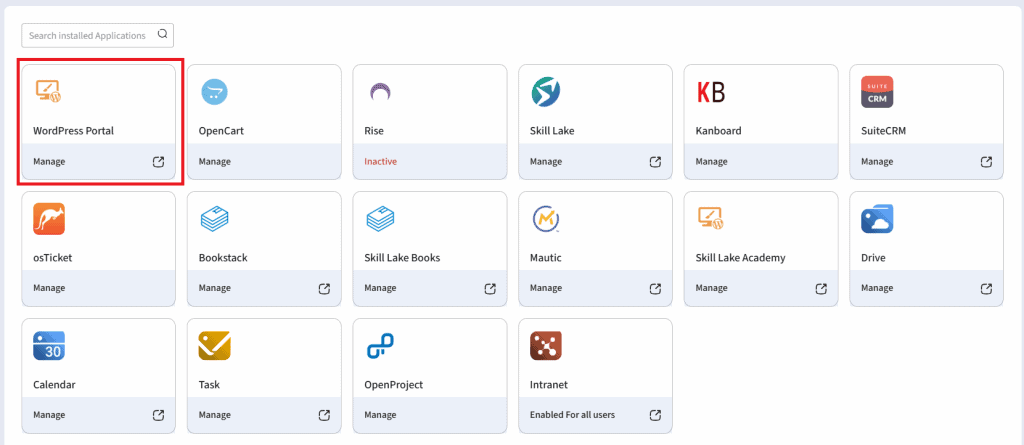Click Manage under Kanboard

711,162
